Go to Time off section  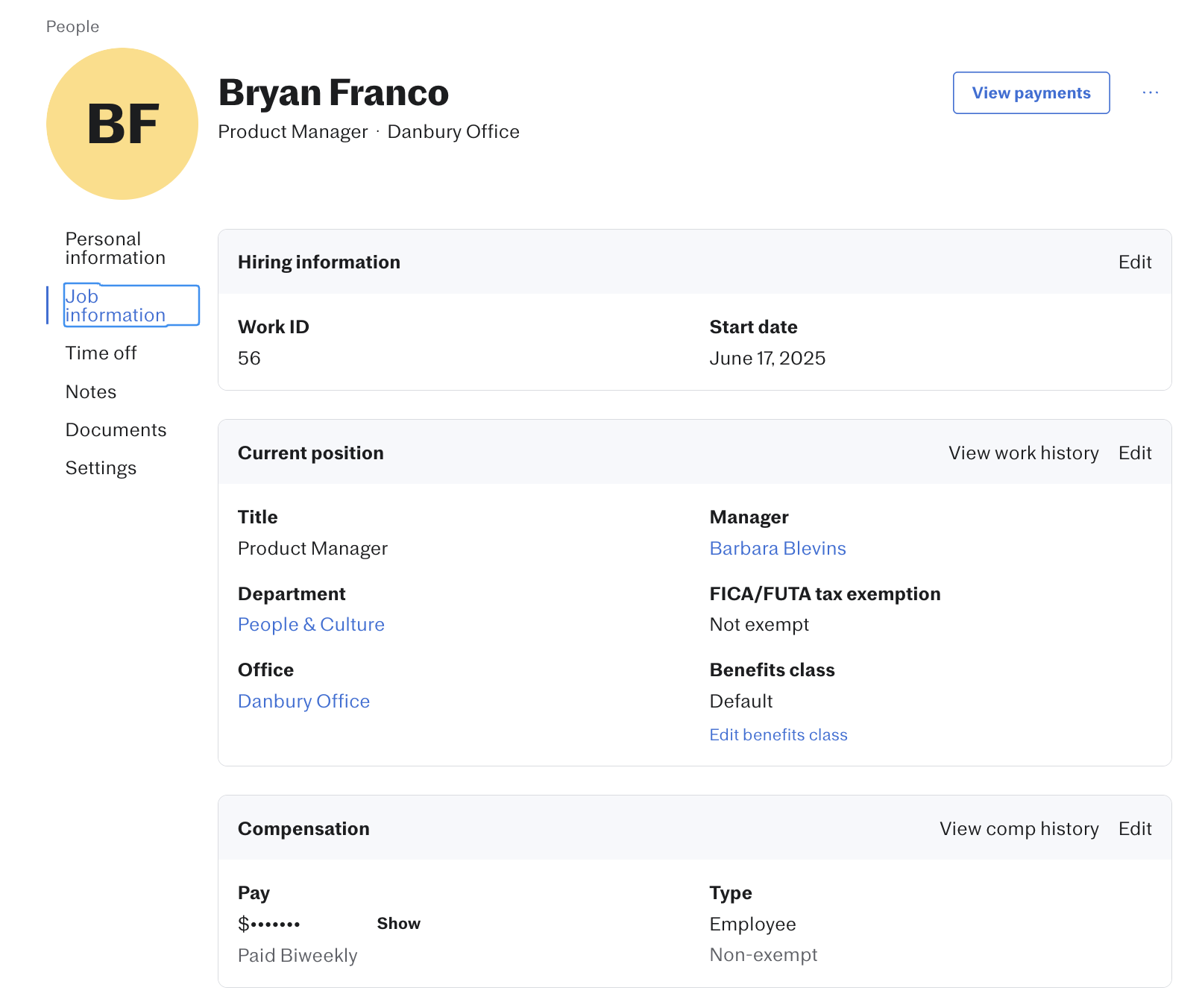[101, 353]
